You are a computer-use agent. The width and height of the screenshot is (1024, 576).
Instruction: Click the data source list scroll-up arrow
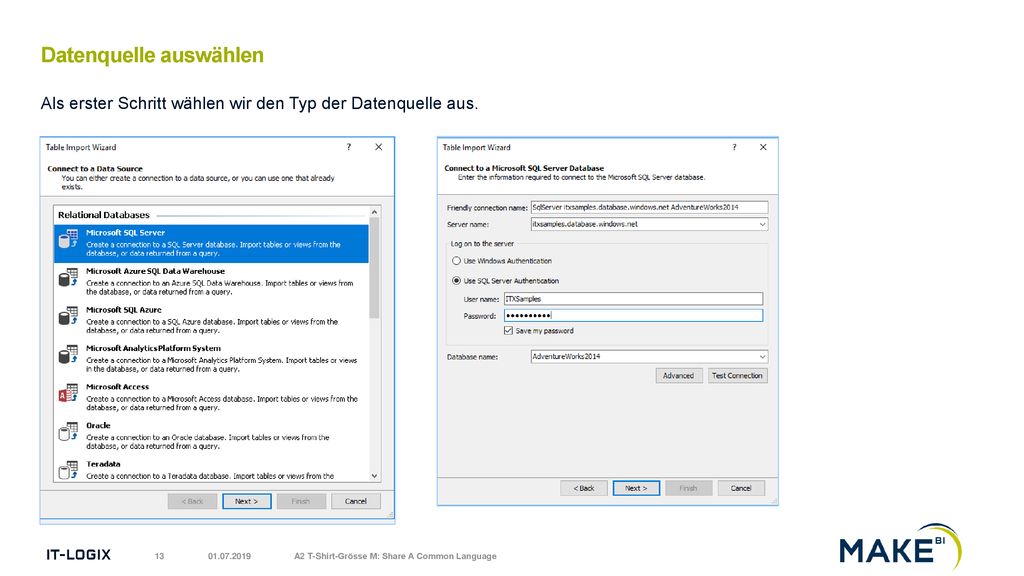(374, 212)
